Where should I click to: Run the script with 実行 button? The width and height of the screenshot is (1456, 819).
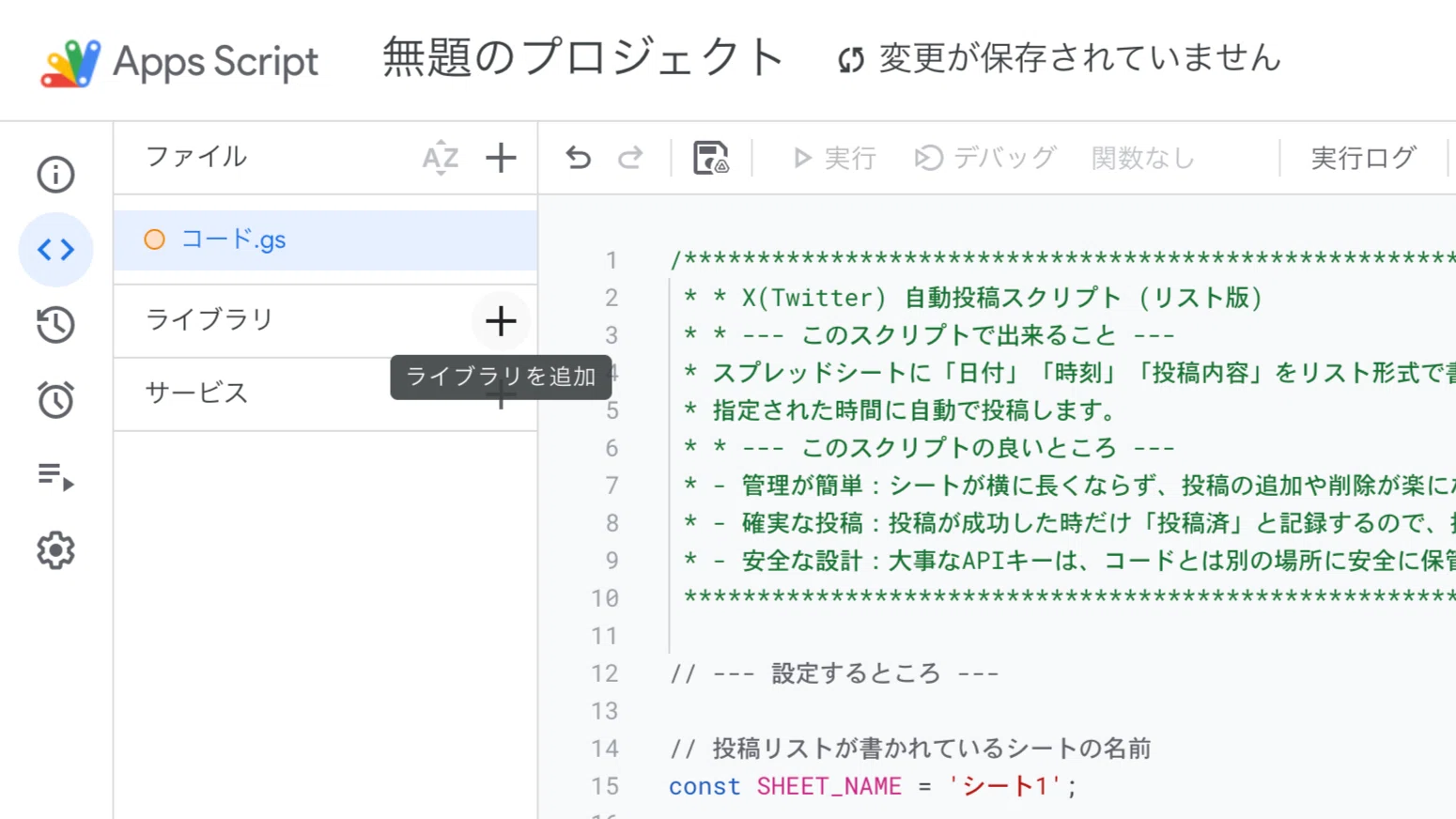tap(834, 158)
